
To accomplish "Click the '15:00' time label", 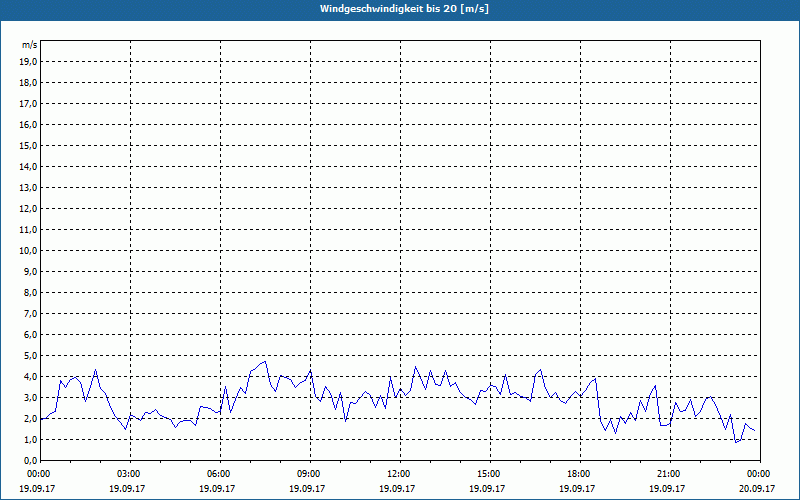I will [x=490, y=474].
